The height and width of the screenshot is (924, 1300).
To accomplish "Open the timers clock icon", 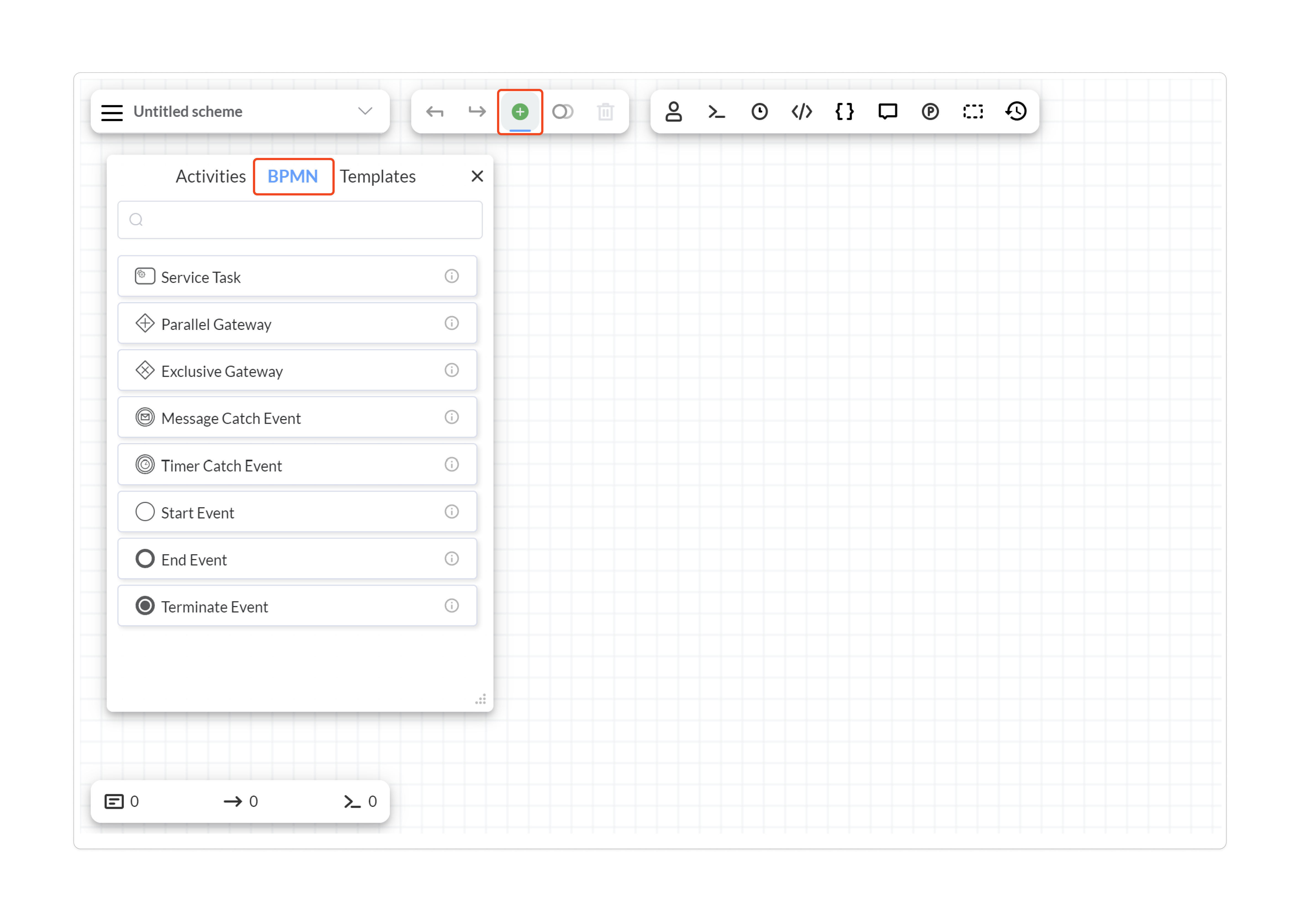I will pos(759,112).
